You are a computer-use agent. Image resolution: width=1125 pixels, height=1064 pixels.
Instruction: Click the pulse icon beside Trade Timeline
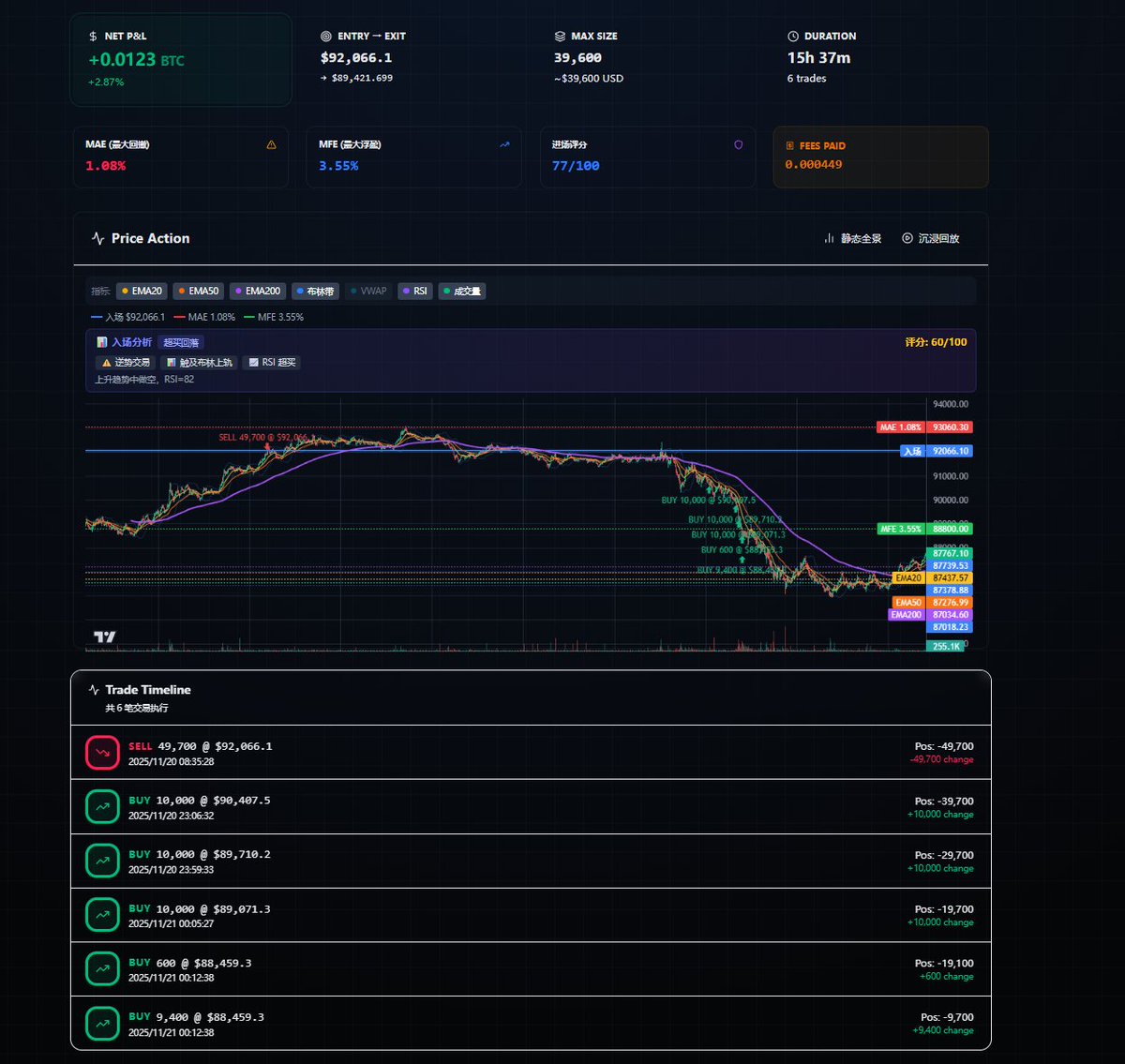click(94, 690)
